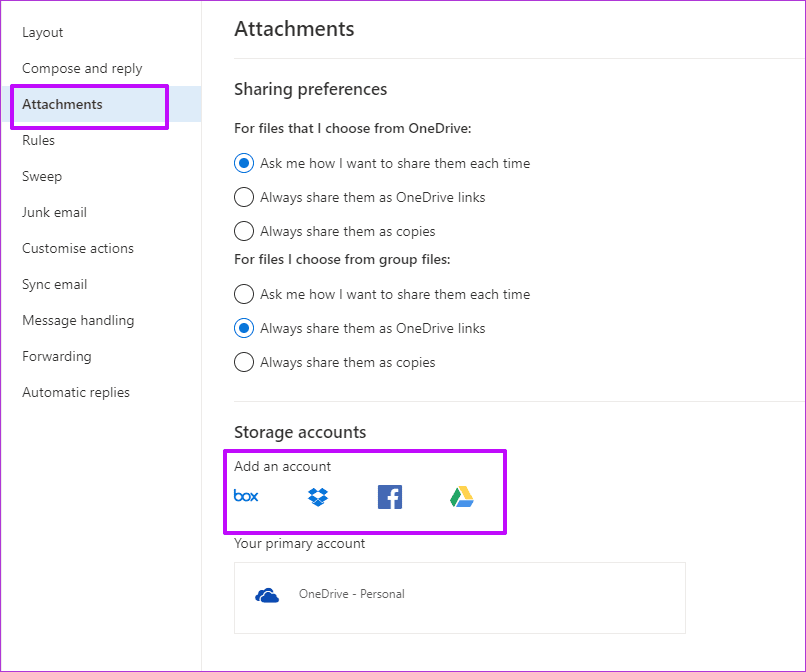806x672 pixels.
Task: Add a Dropbox storage account
Action: pyautogui.click(x=318, y=497)
